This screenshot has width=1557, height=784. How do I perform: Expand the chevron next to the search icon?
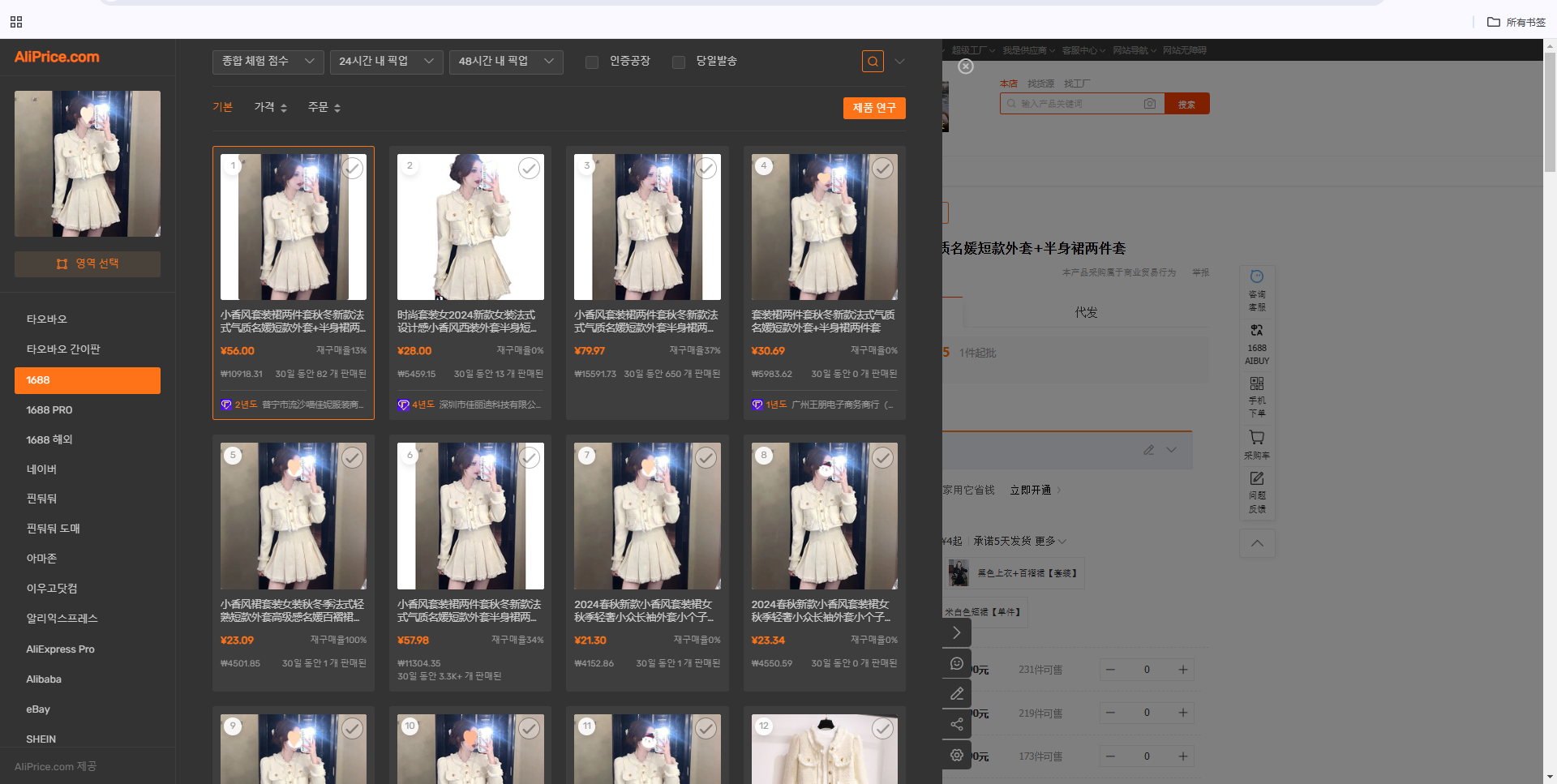point(899,62)
